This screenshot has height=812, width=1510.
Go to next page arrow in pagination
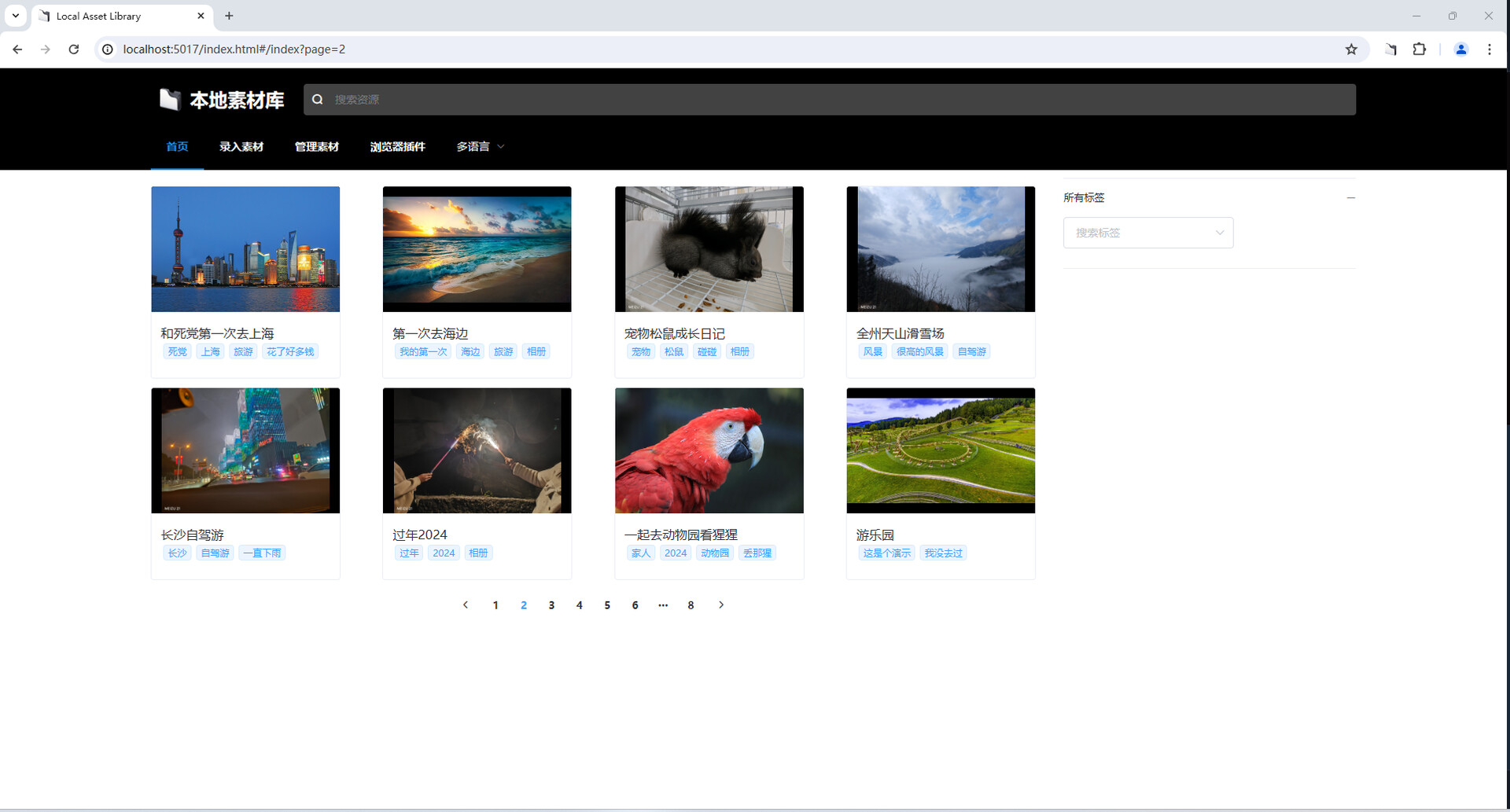(x=720, y=605)
